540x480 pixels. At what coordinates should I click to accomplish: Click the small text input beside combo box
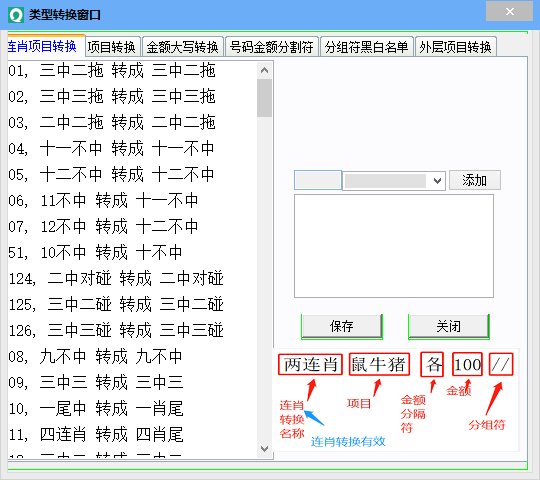(x=318, y=180)
